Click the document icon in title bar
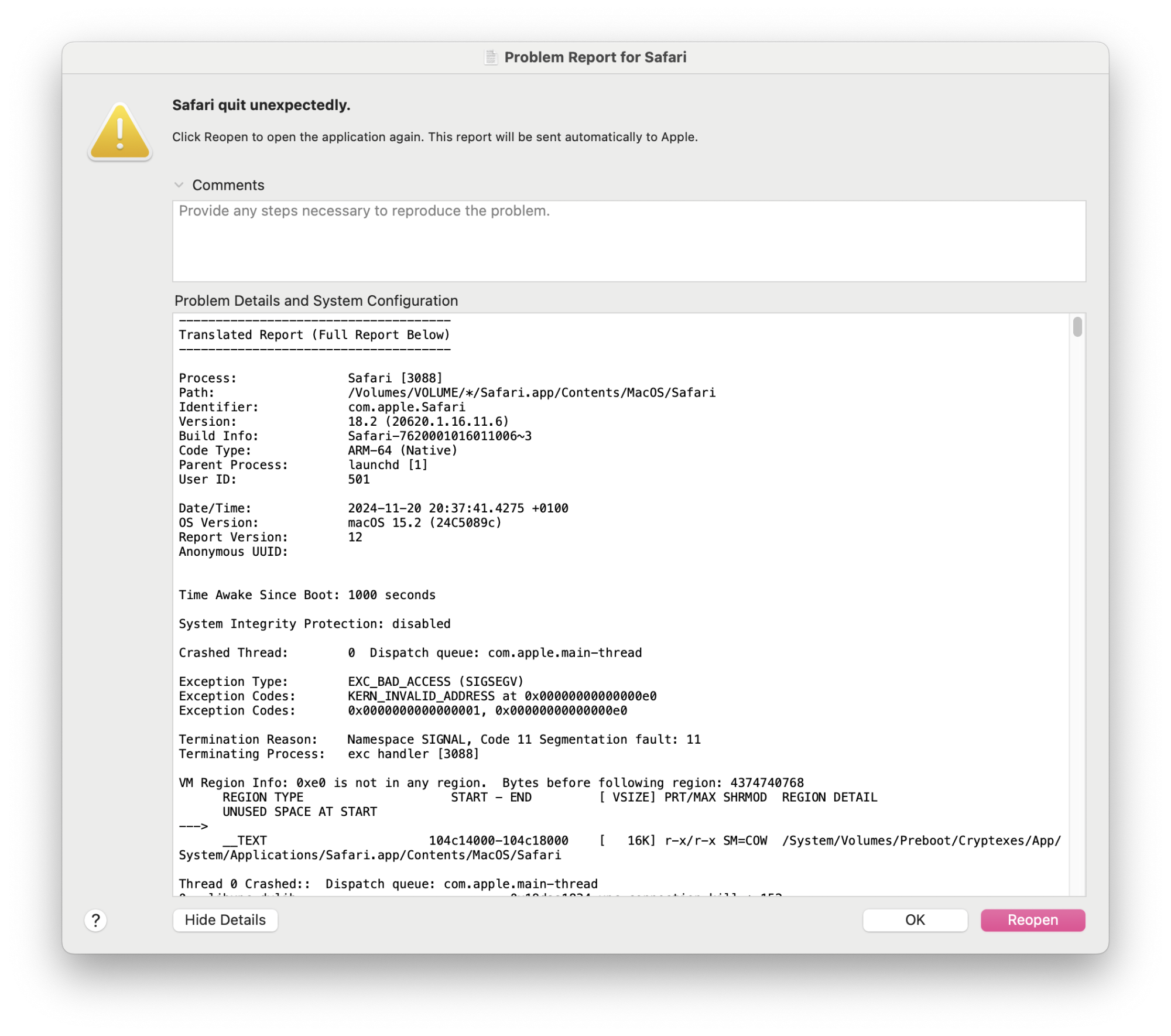1171x1036 pixels. point(491,57)
